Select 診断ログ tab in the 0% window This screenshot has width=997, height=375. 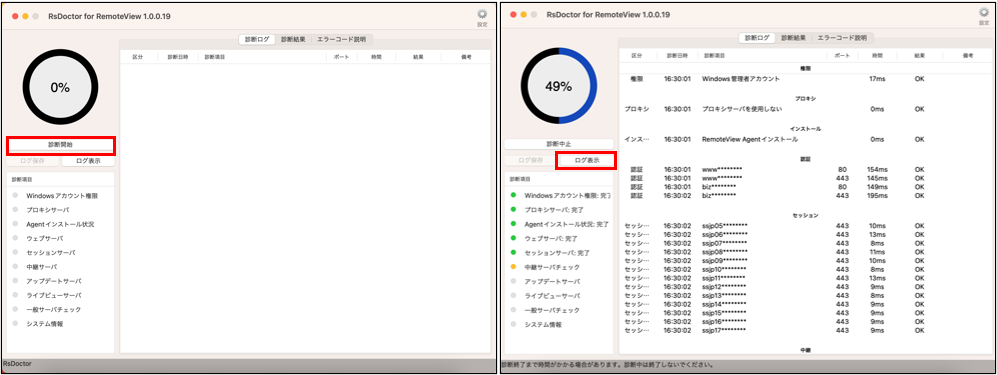(x=258, y=39)
